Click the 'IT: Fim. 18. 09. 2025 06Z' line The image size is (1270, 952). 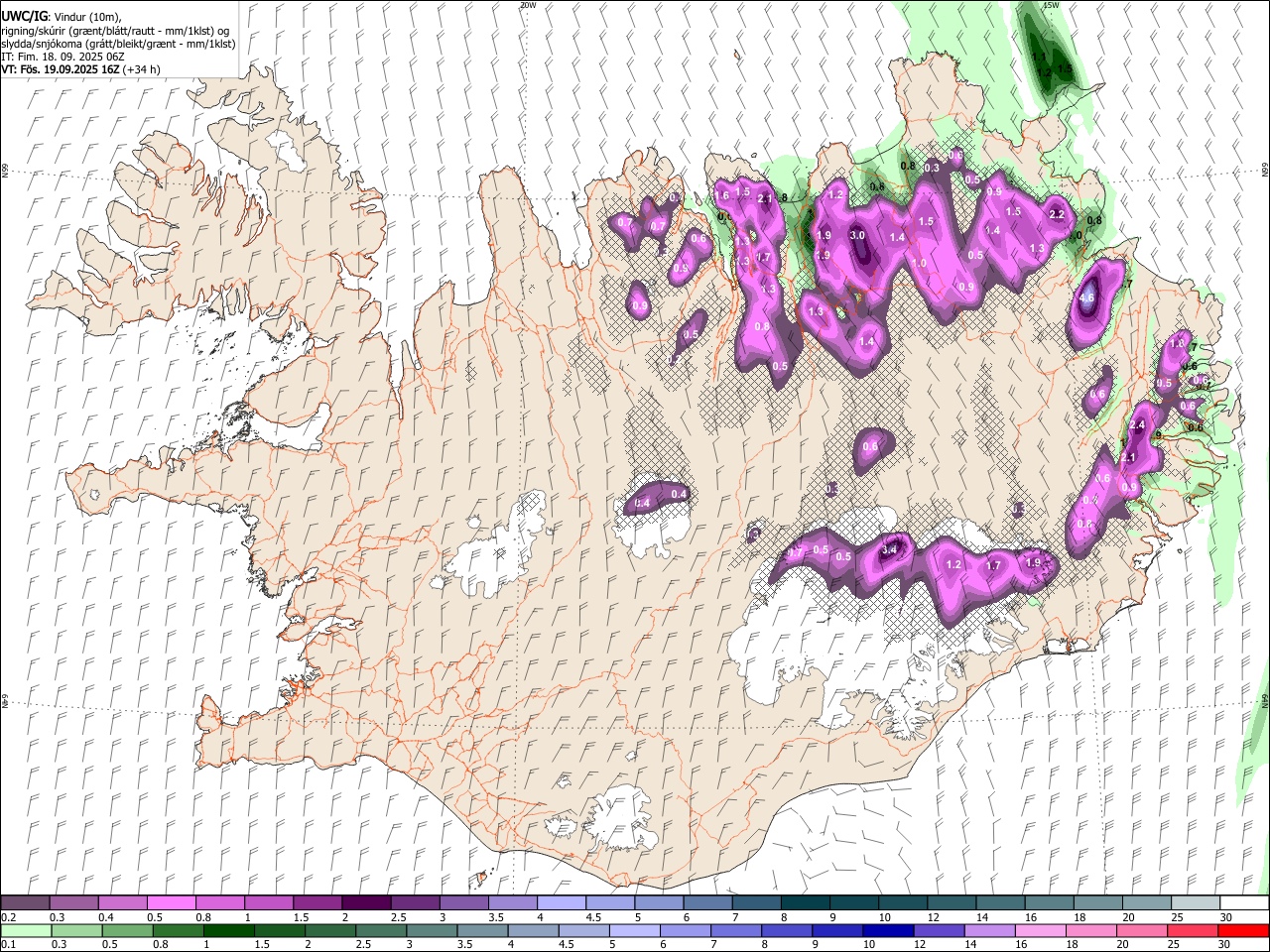63,58
